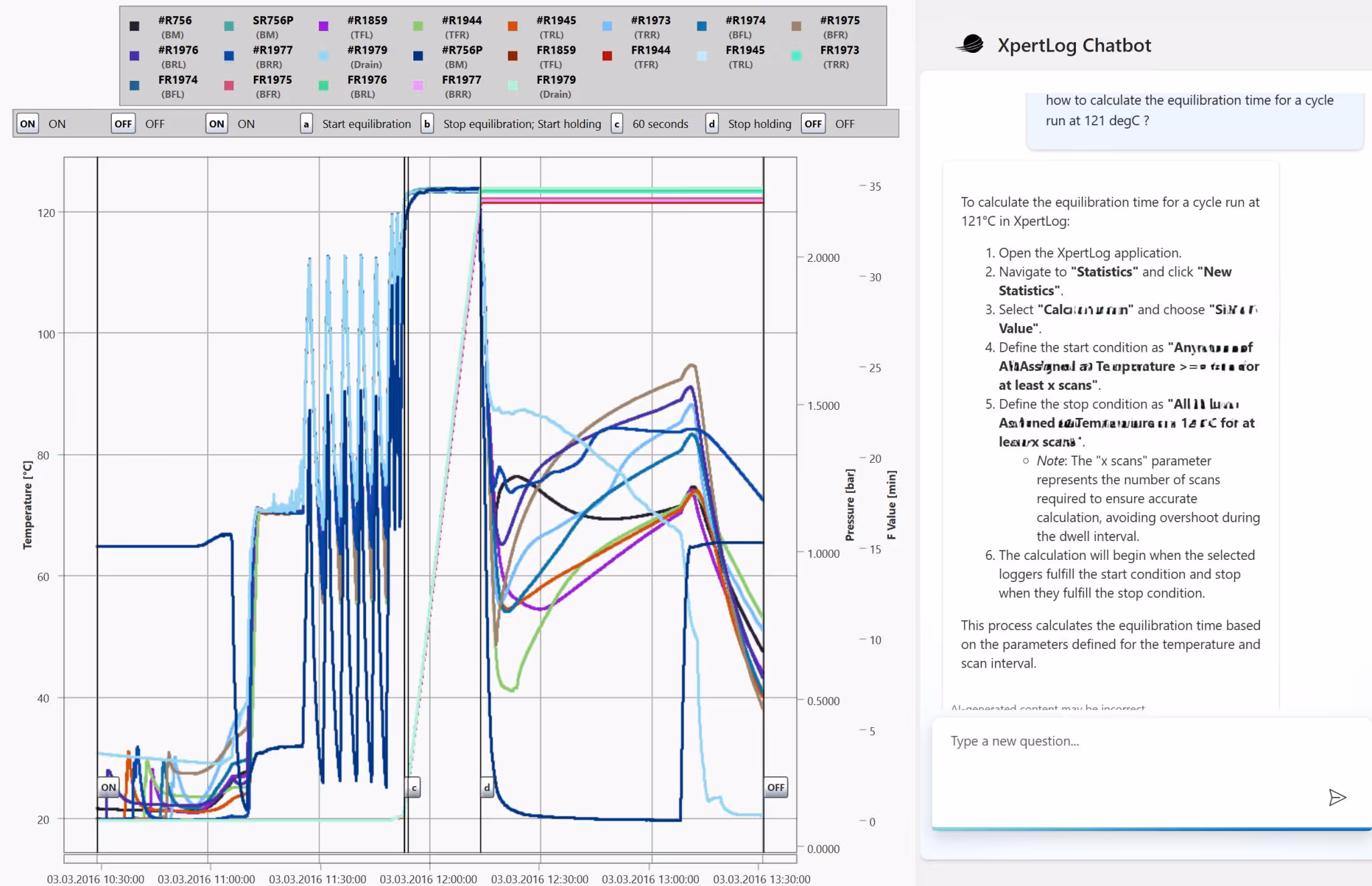Image resolution: width=1372 pixels, height=886 pixels.
Task: Select the 'd' marker on the chart
Action: pos(487,788)
